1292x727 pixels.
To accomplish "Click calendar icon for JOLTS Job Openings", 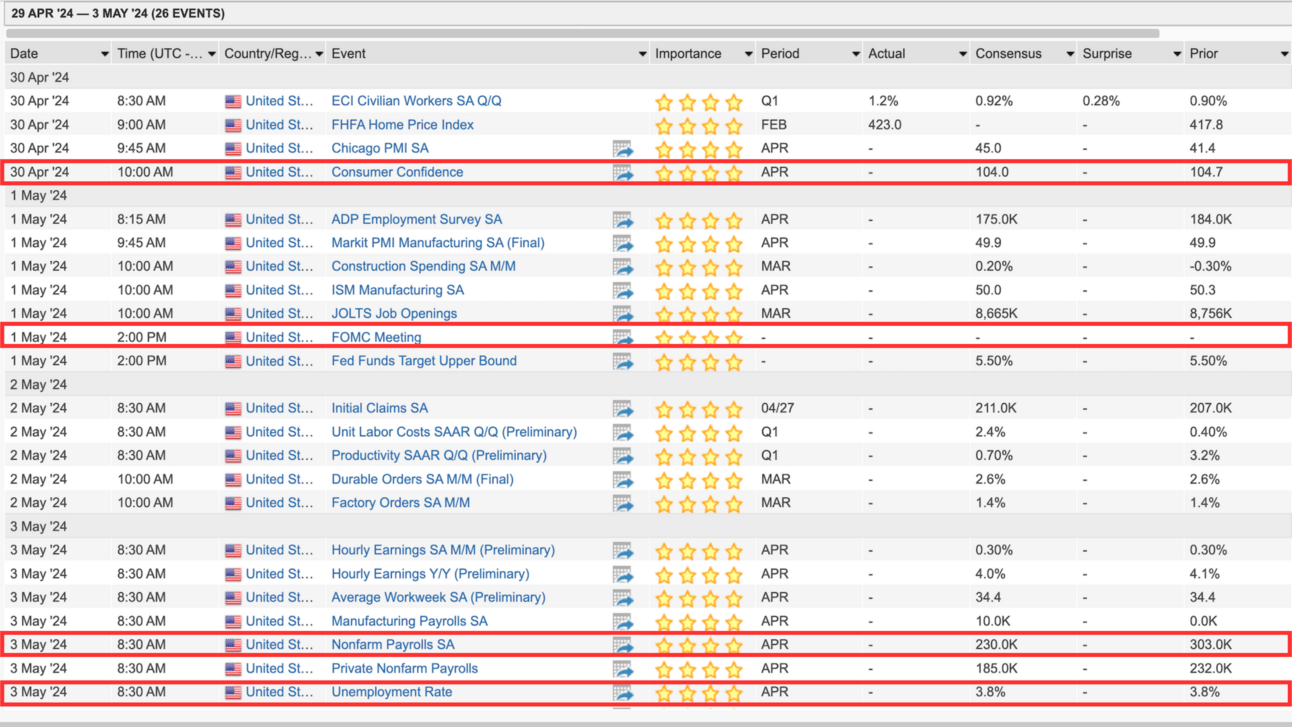I will [x=623, y=314].
